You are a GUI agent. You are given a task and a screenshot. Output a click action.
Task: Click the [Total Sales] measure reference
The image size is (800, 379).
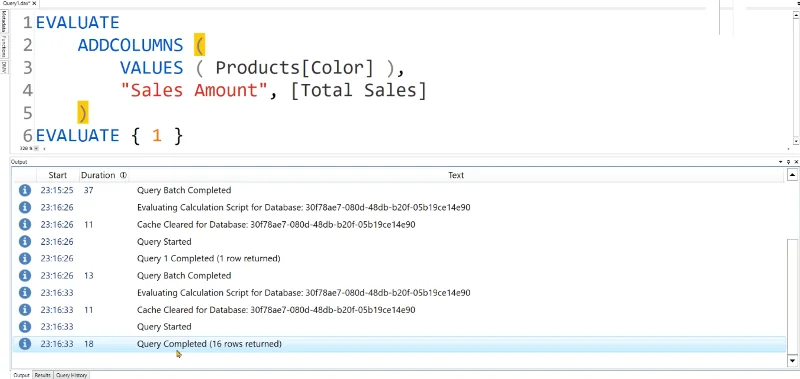click(358, 90)
